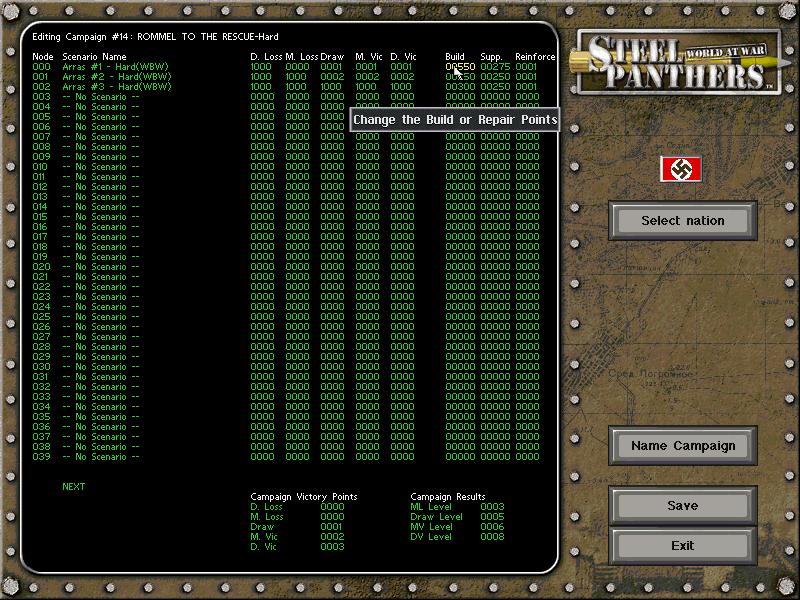The height and width of the screenshot is (600, 800).
Task: Change campaign M. Loss victory points
Action: click(332, 517)
